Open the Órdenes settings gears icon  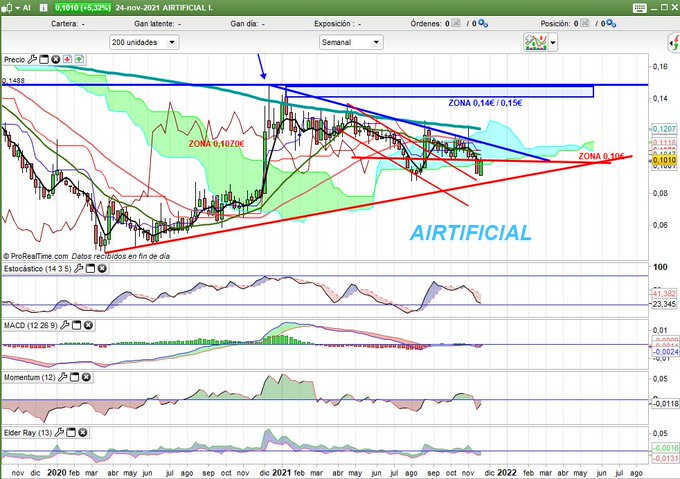coord(483,23)
